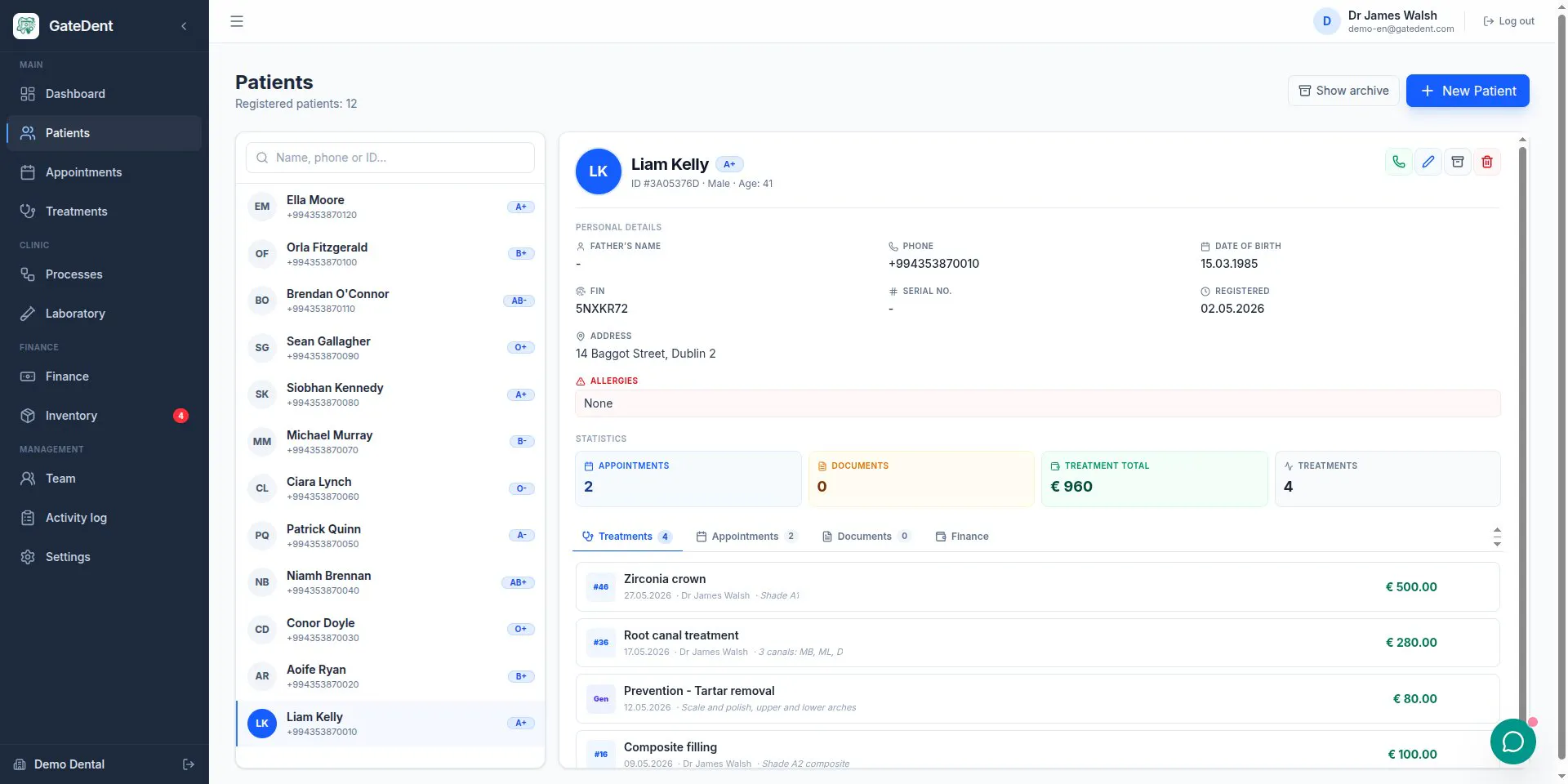Open the Zirconia crown treatment row

(x=1037, y=586)
